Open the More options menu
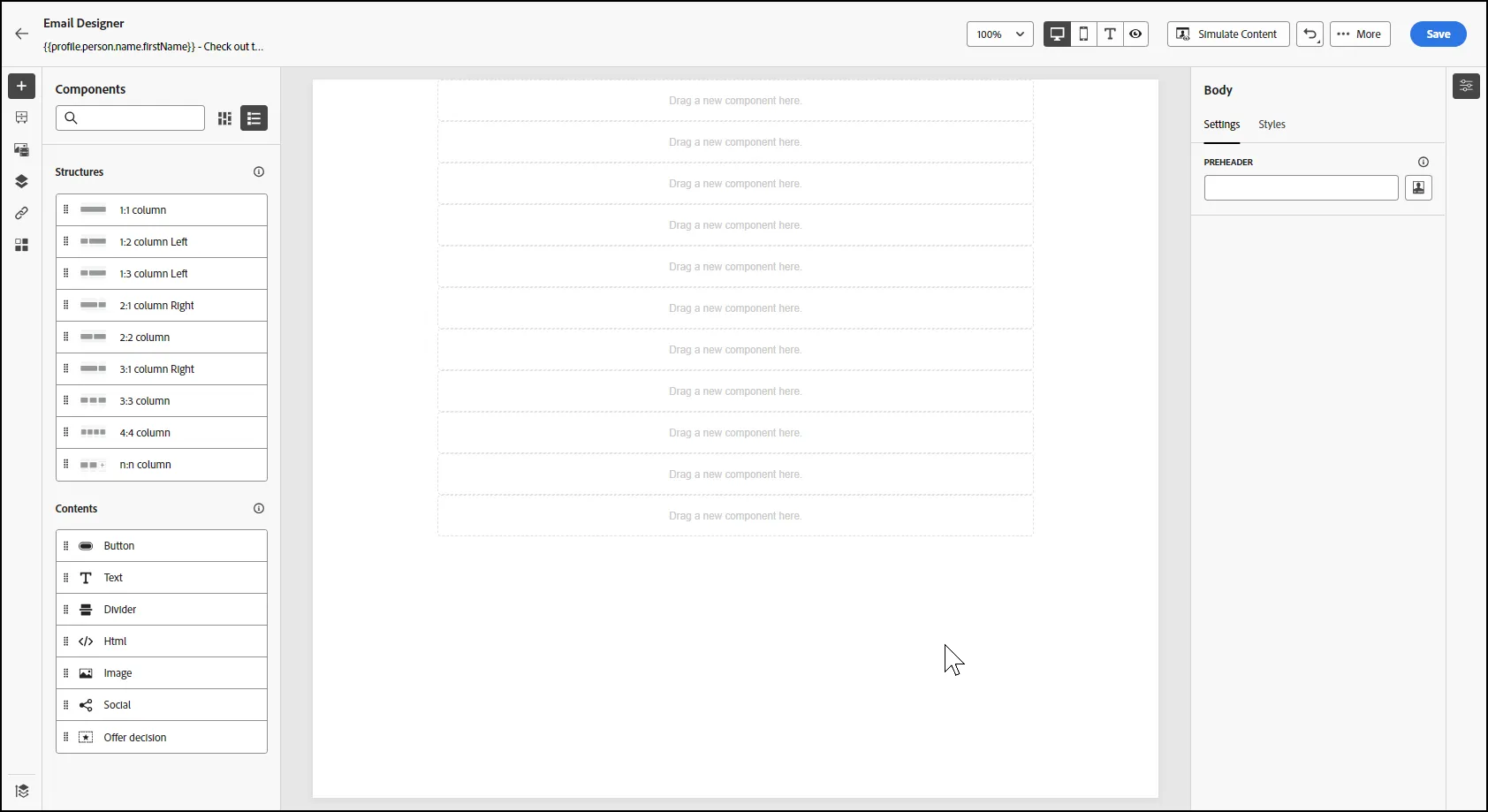 point(1361,34)
